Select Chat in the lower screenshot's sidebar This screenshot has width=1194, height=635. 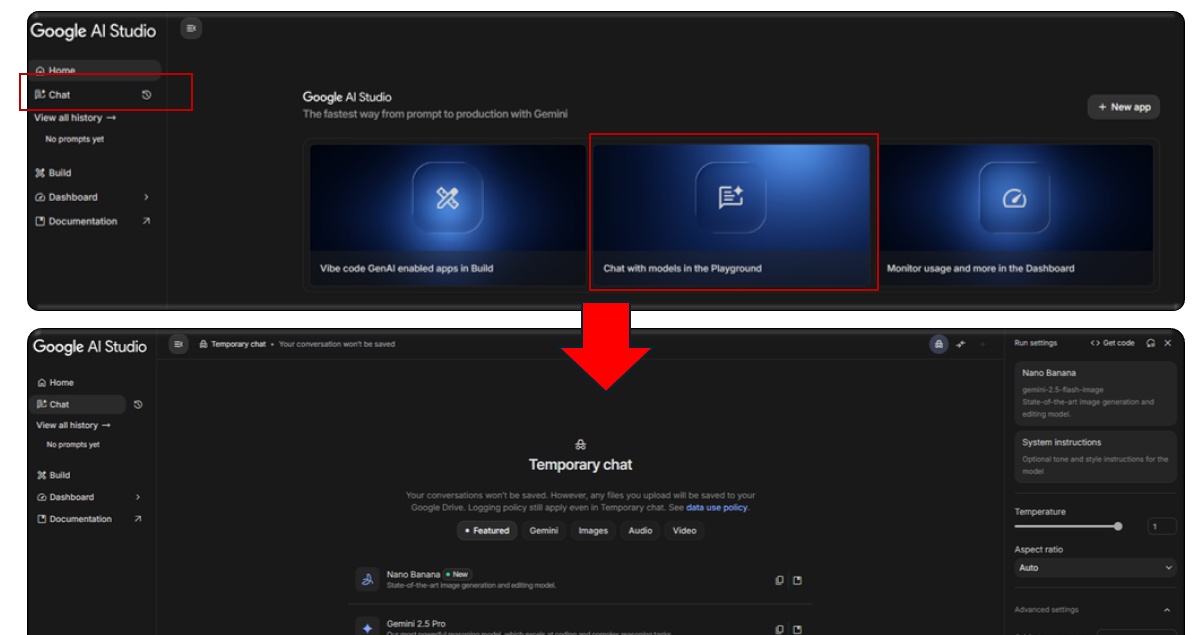tap(78, 404)
